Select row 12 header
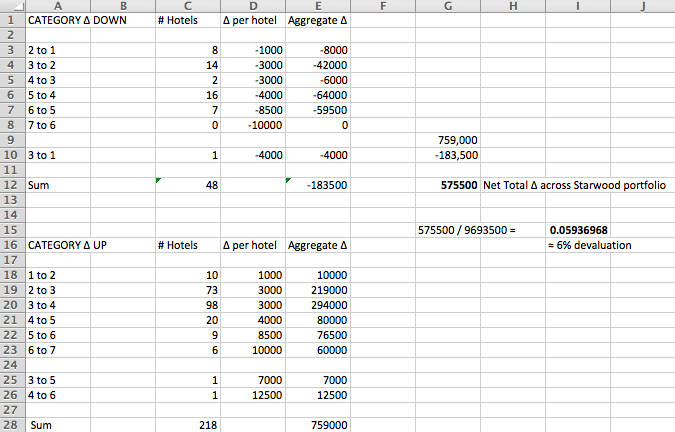 pos(12,185)
